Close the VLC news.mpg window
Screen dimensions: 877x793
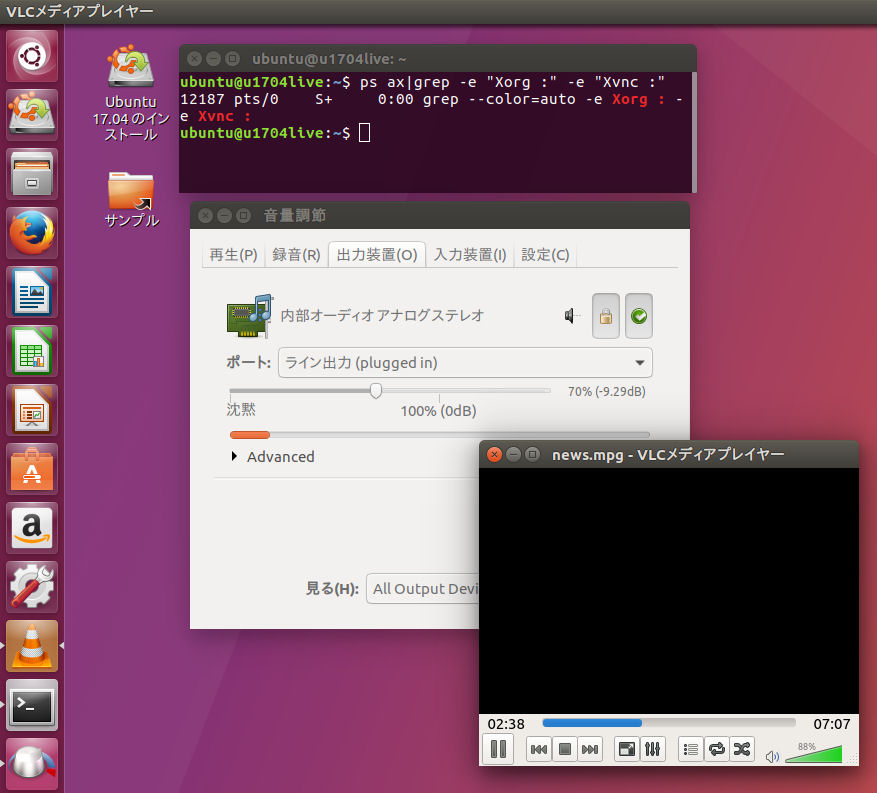(494, 454)
